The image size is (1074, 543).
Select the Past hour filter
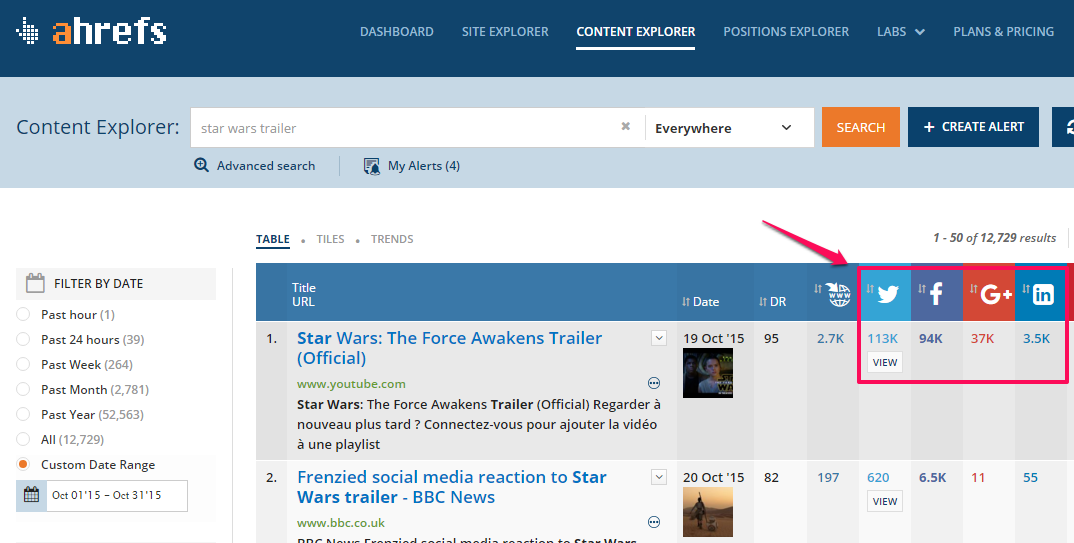coord(23,314)
